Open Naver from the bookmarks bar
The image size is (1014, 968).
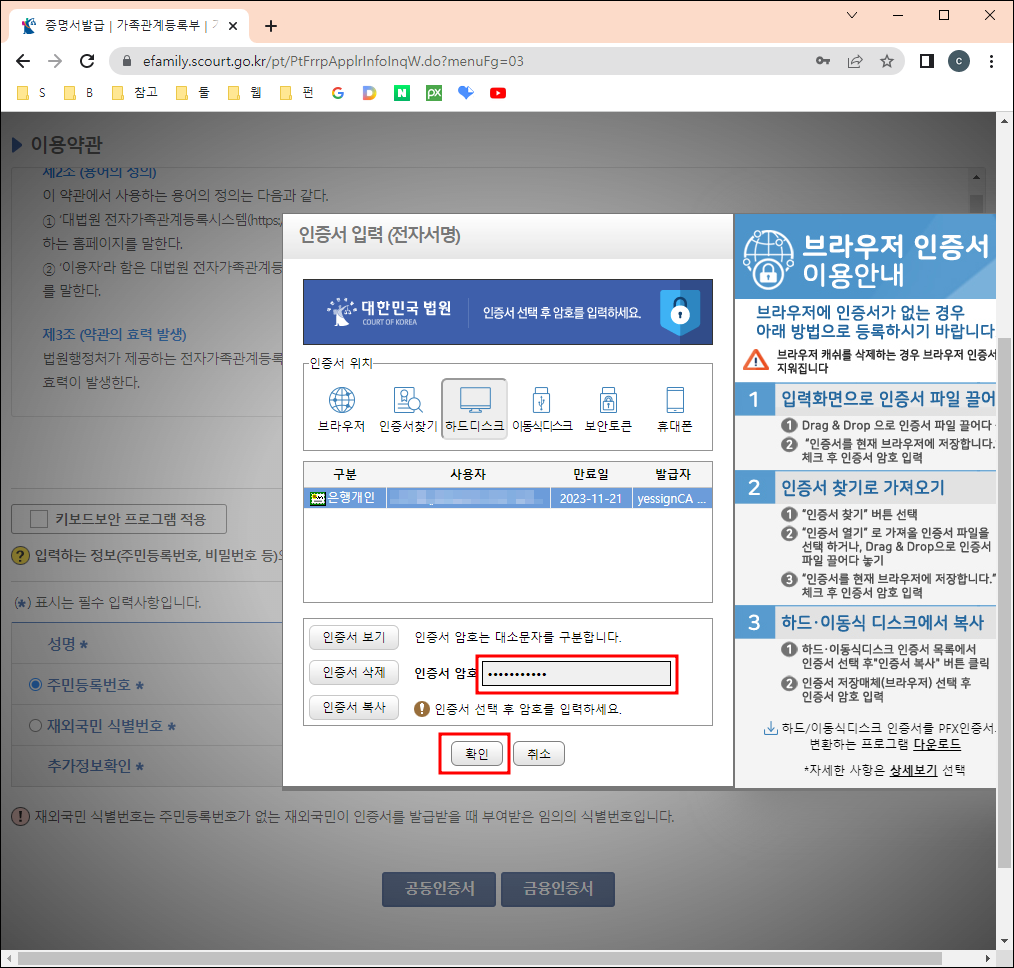pos(401,91)
